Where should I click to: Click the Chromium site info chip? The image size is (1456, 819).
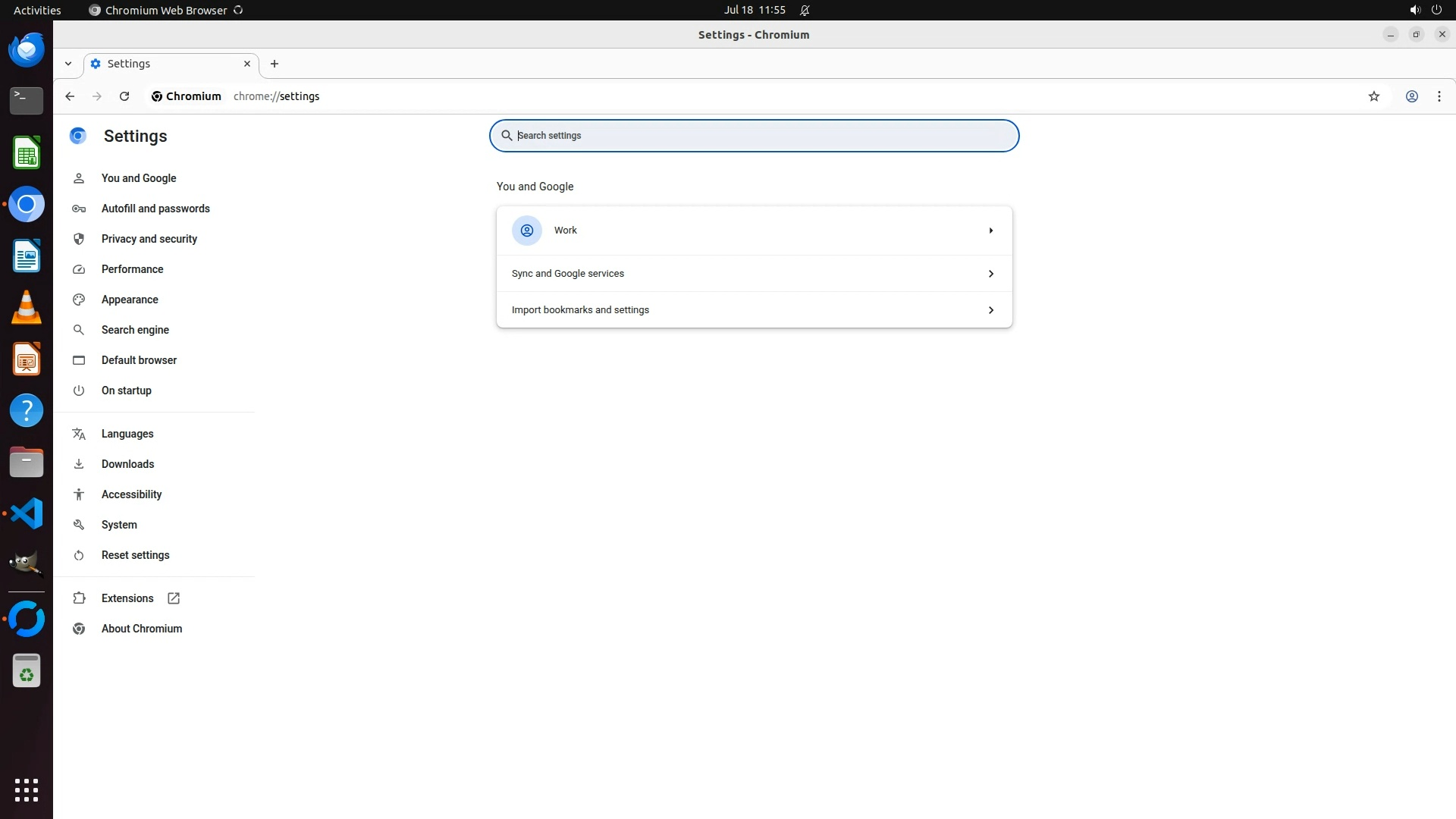pyautogui.click(x=186, y=96)
